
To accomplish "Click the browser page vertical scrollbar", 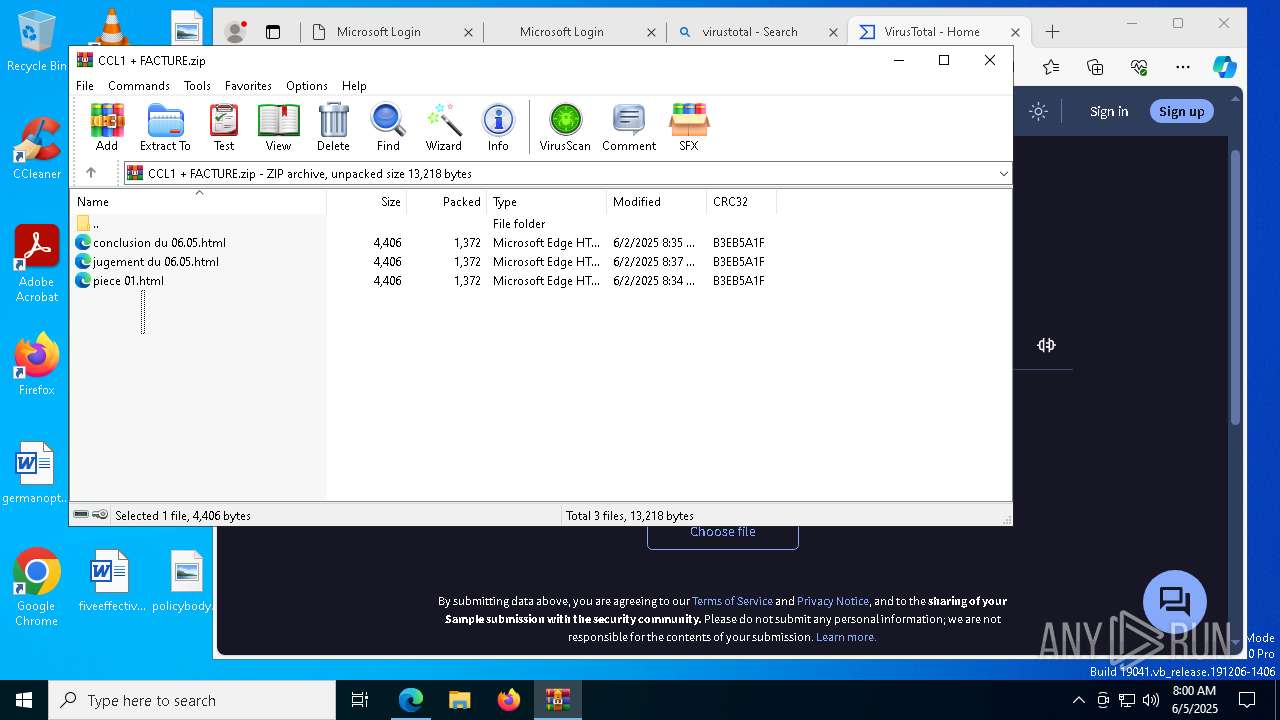I will tap(1236, 288).
